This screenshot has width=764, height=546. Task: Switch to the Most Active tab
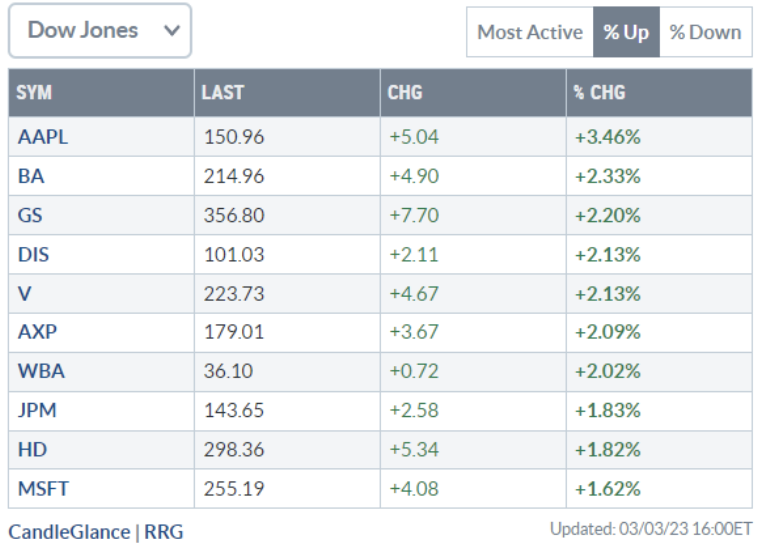point(529,32)
